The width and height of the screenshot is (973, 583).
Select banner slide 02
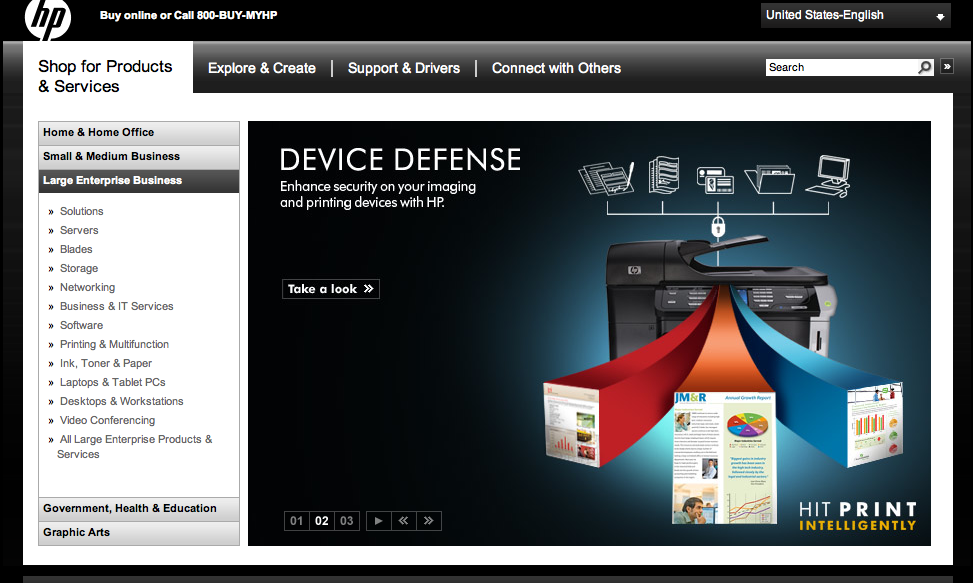point(321,521)
